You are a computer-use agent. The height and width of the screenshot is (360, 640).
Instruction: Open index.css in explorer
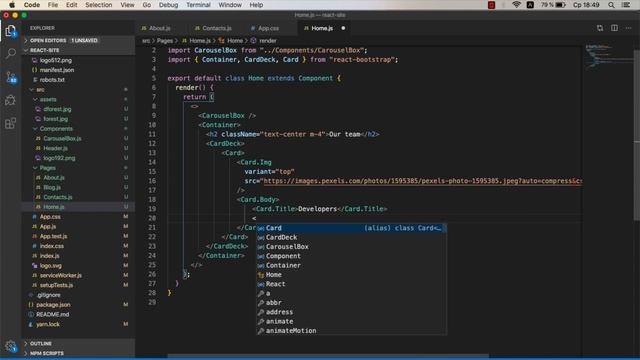pos(51,246)
